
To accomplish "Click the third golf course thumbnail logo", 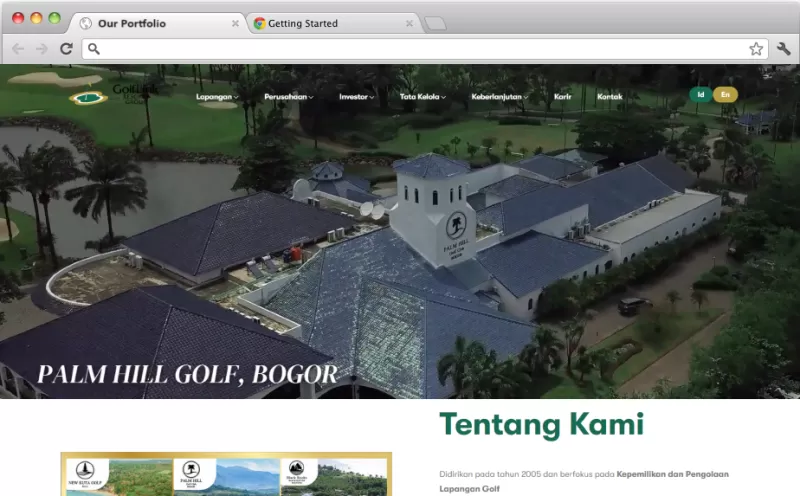I will 297,472.
